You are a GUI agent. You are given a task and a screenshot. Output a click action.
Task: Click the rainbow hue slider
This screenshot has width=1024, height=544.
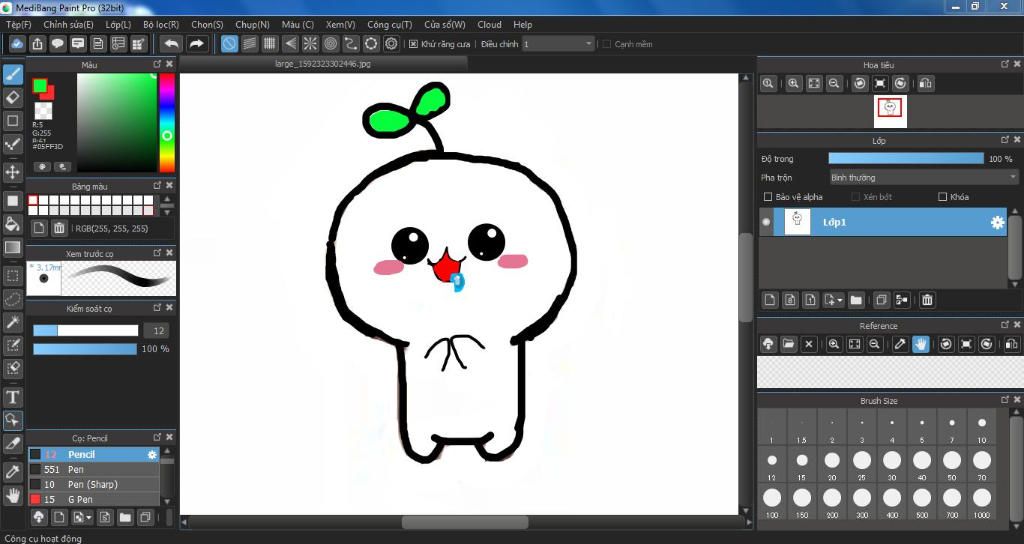[x=167, y=122]
